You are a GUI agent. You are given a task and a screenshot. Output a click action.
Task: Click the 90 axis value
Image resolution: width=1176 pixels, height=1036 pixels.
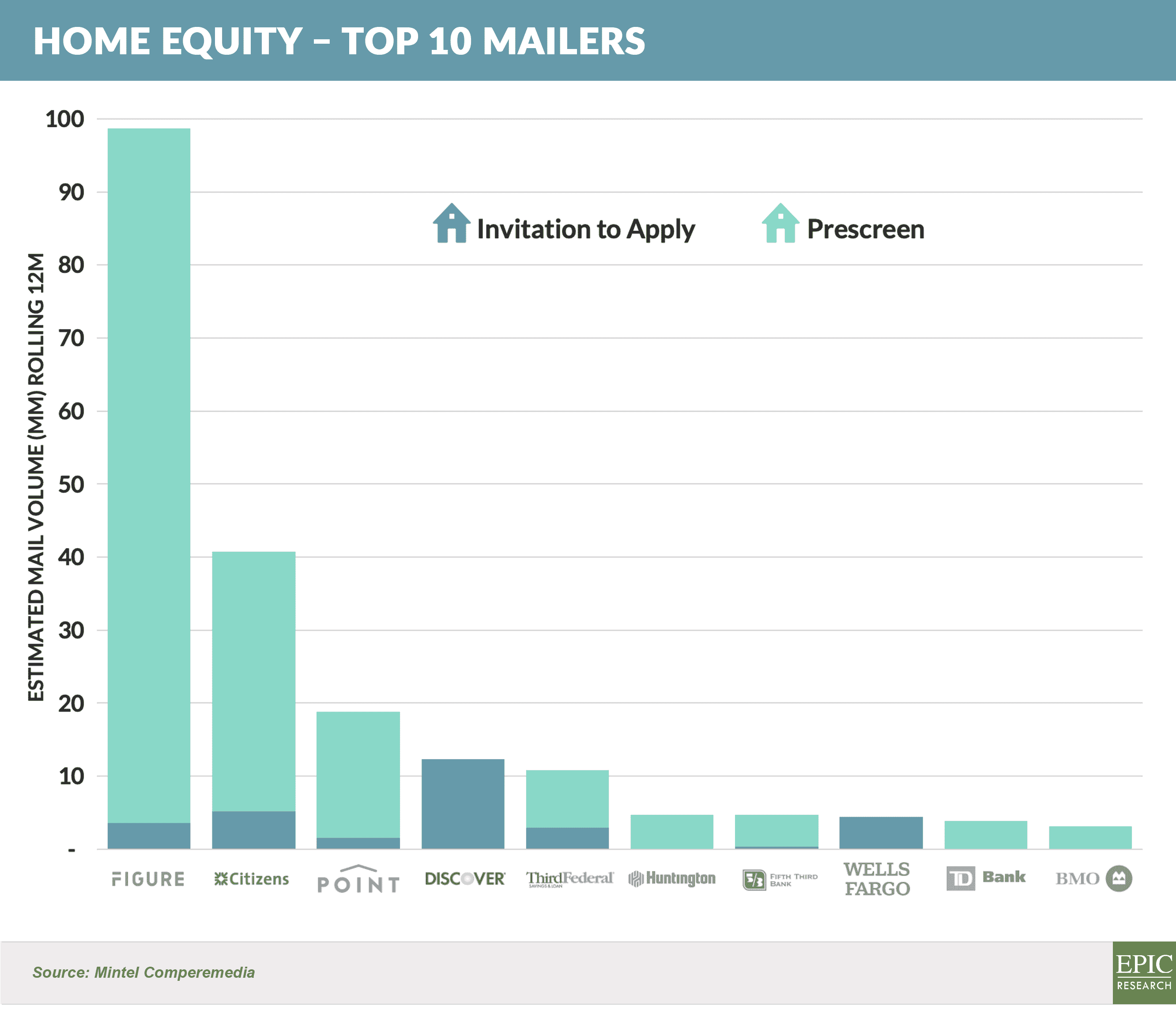click(72, 192)
